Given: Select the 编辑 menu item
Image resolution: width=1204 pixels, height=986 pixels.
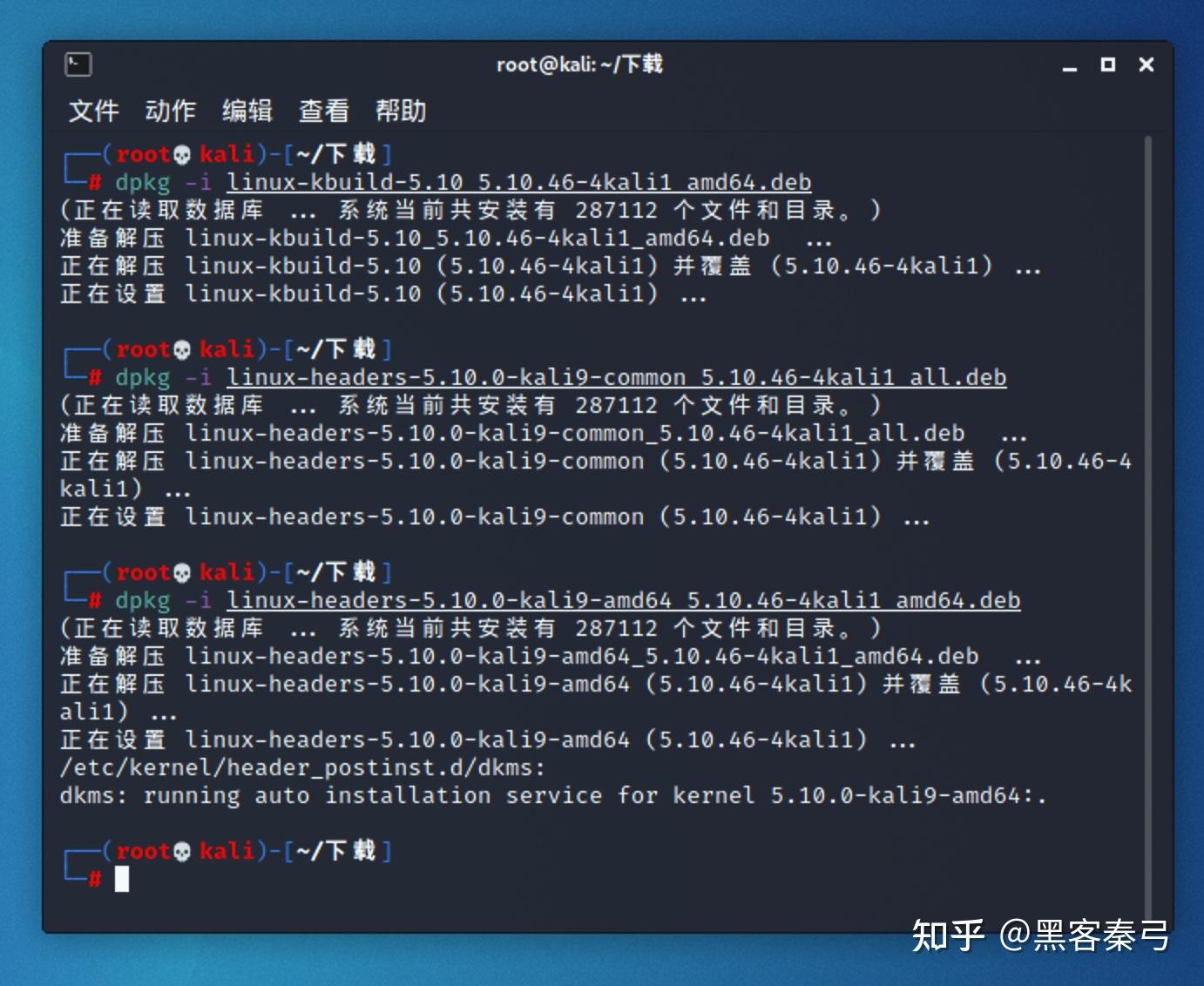Looking at the screenshot, I should 247,111.
